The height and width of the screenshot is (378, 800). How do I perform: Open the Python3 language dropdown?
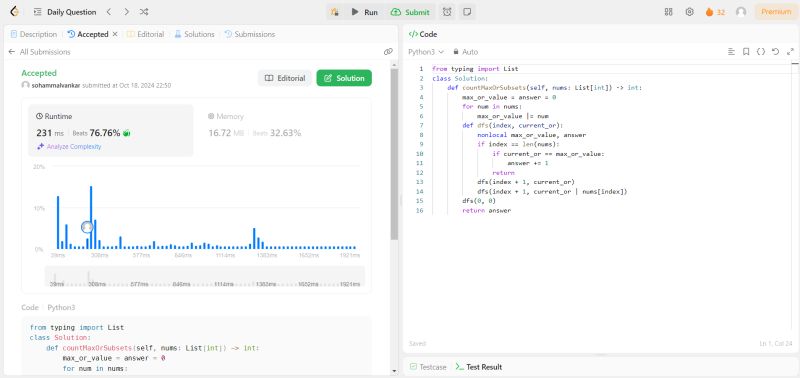(426, 52)
